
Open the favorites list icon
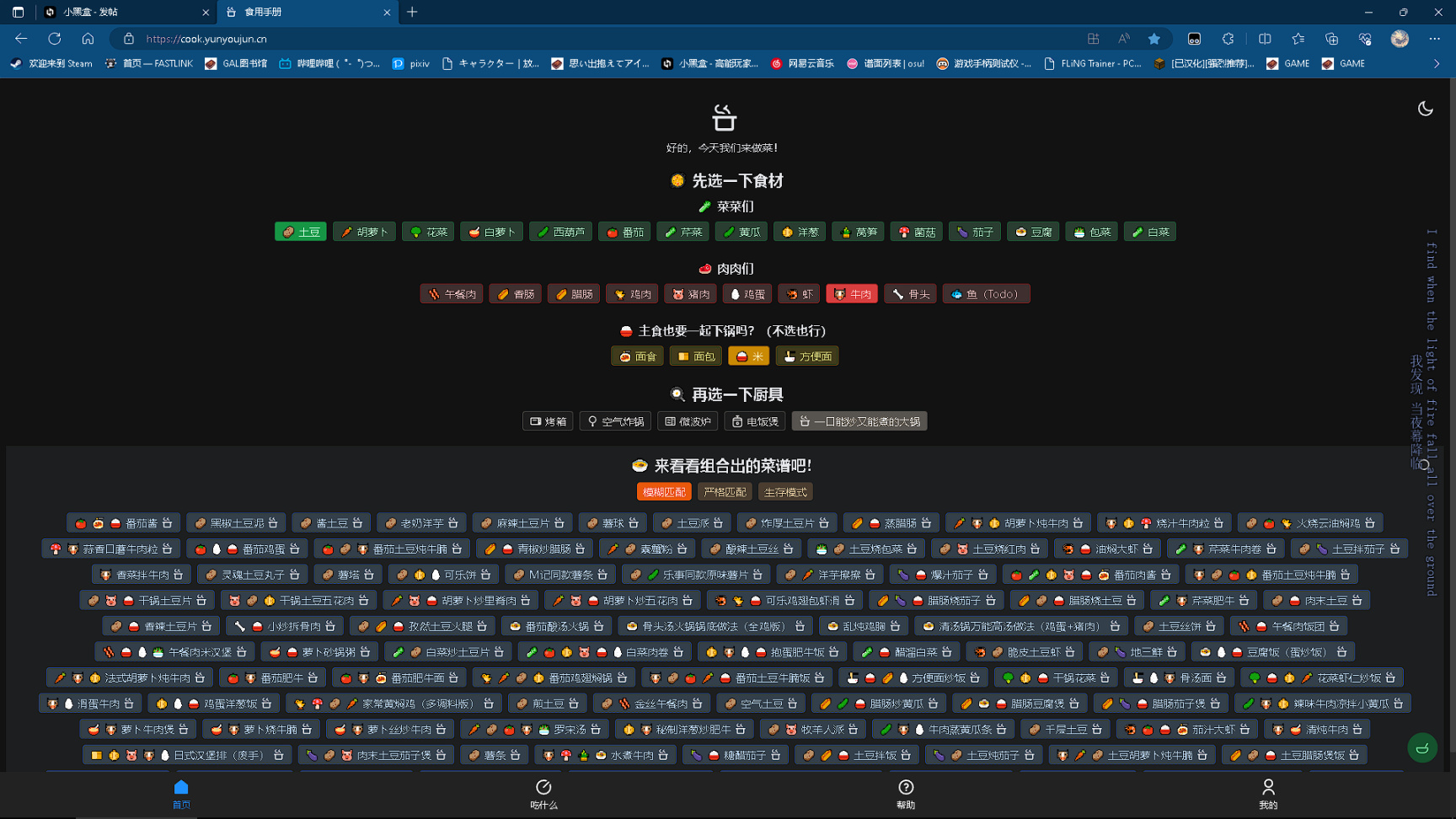tap(1298, 39)
